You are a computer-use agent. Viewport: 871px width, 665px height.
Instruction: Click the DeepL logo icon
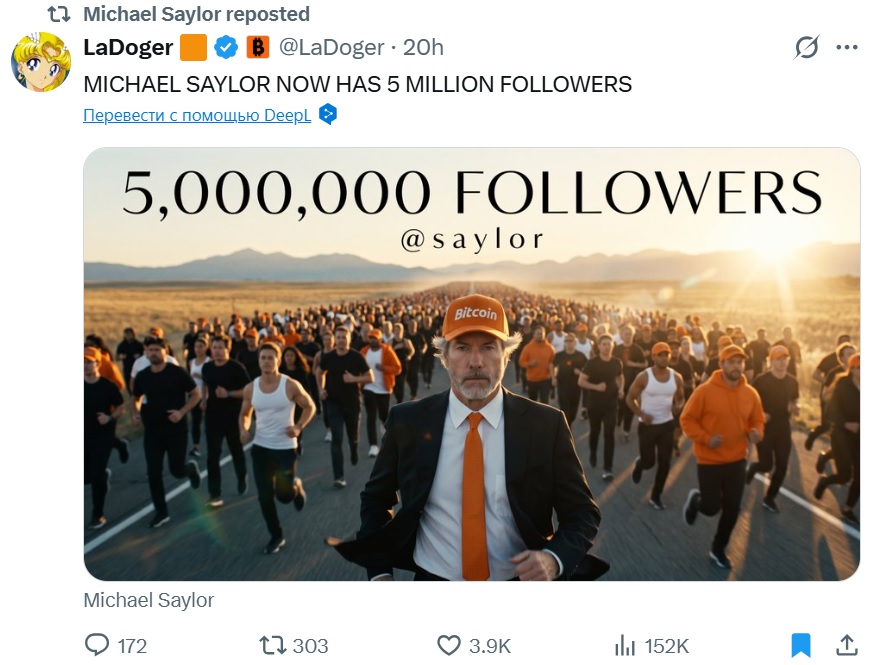point(328,115)
